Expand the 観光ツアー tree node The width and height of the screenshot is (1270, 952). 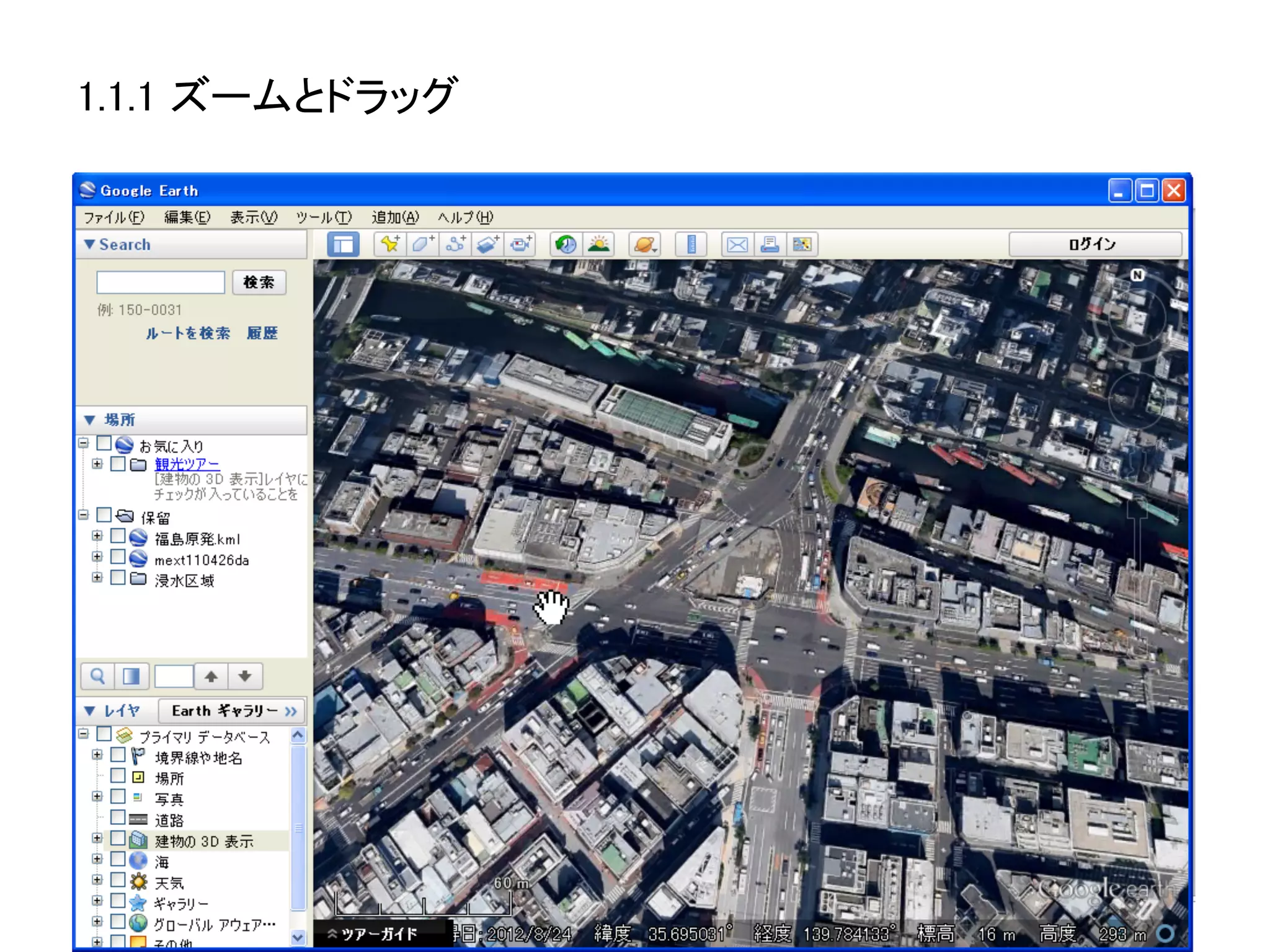click(97, 464)
